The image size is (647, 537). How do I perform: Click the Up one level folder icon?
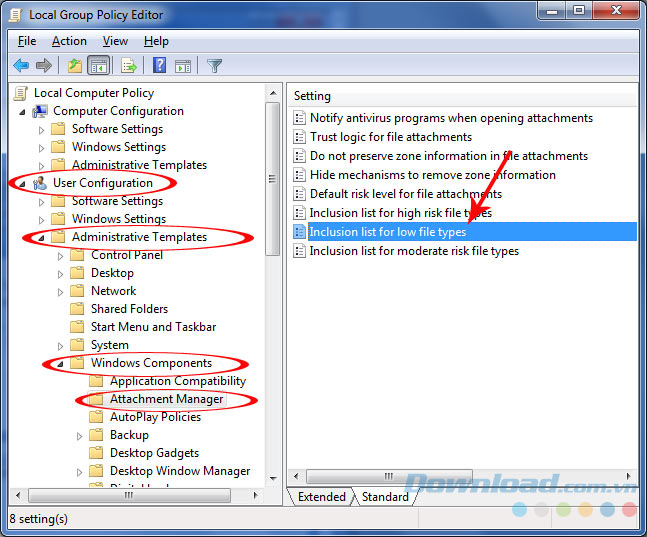(x=75, y=65)
